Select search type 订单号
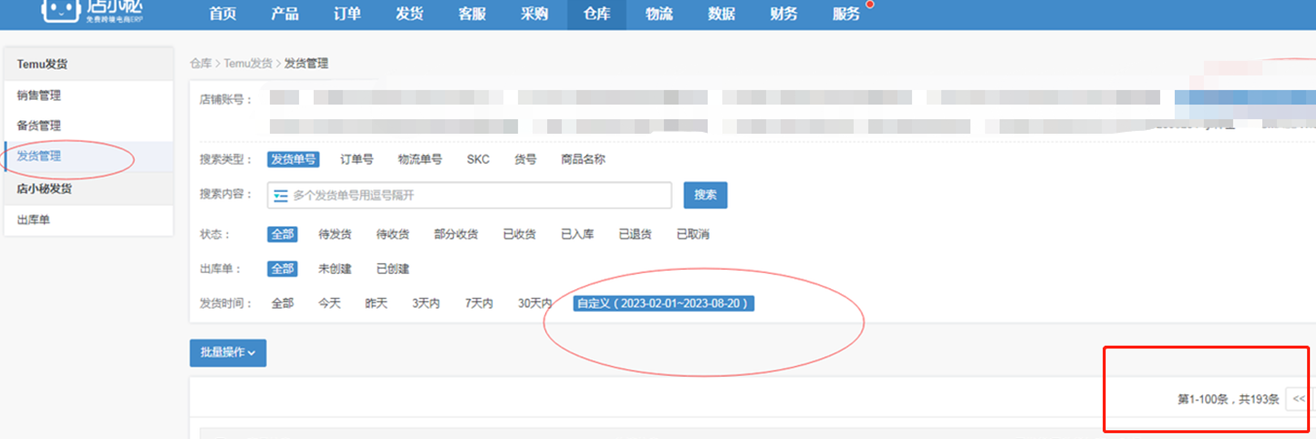The height and width of the screenshot is (439, 1316). (x=357, y=159)
